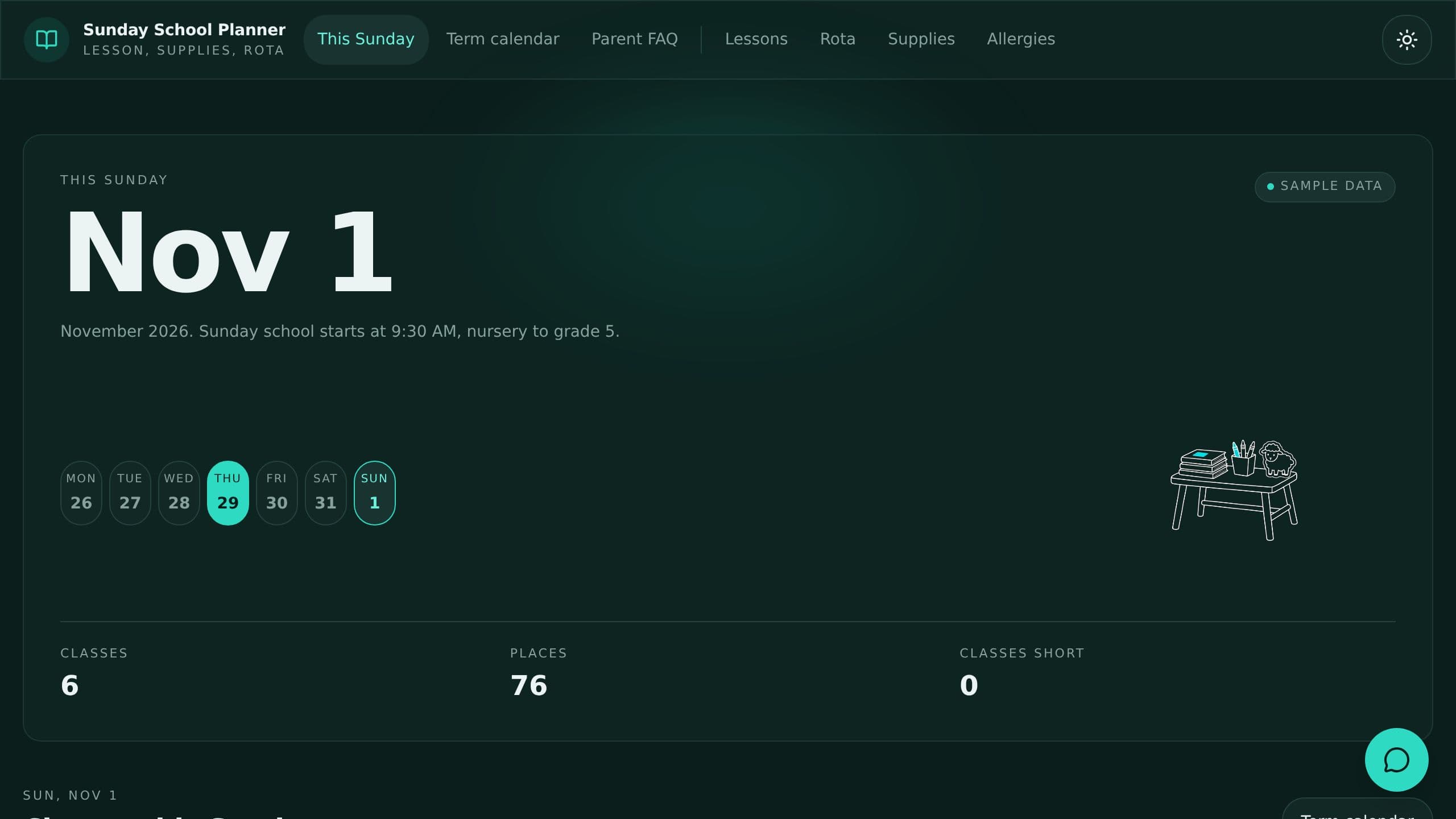Go to the Lessons section
Image resolution: width=1456 pixels, height=819 pixels.
pos(756,39)
